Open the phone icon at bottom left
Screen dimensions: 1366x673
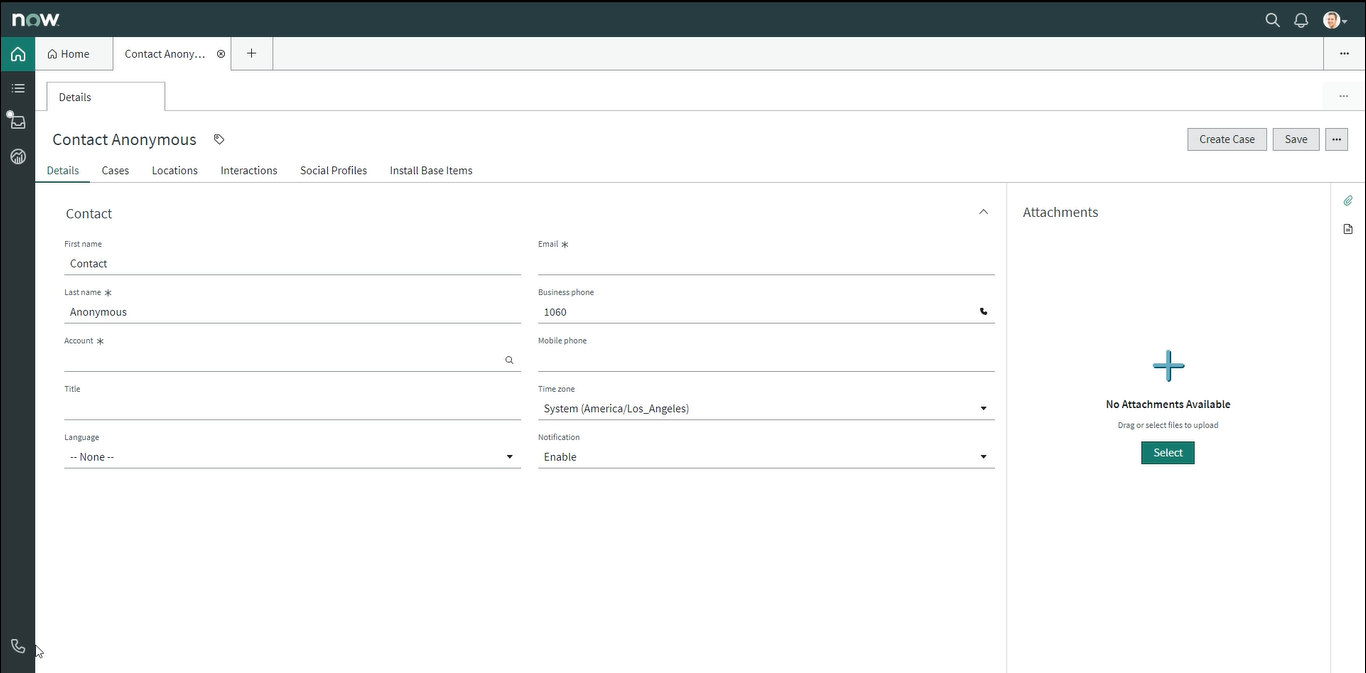(x=18, y=646)
